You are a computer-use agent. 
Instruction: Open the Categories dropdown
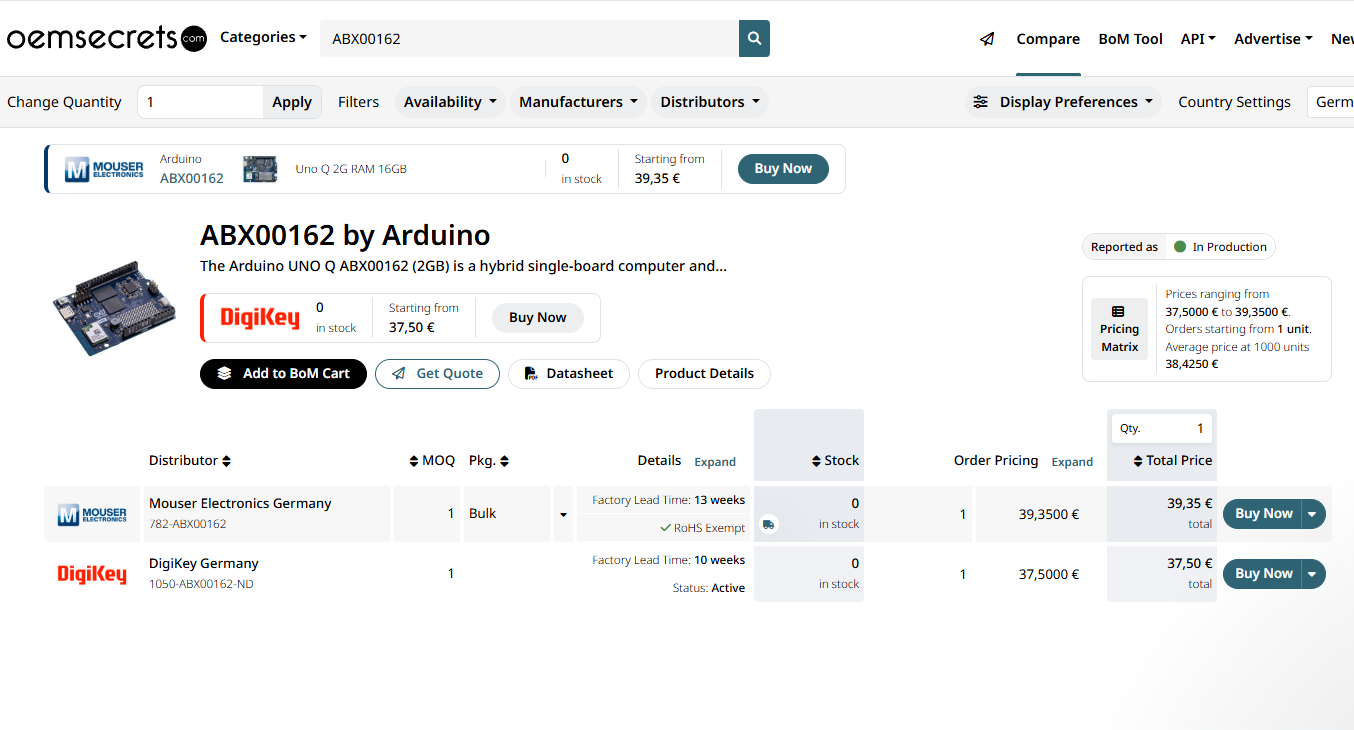click(263, 38)
